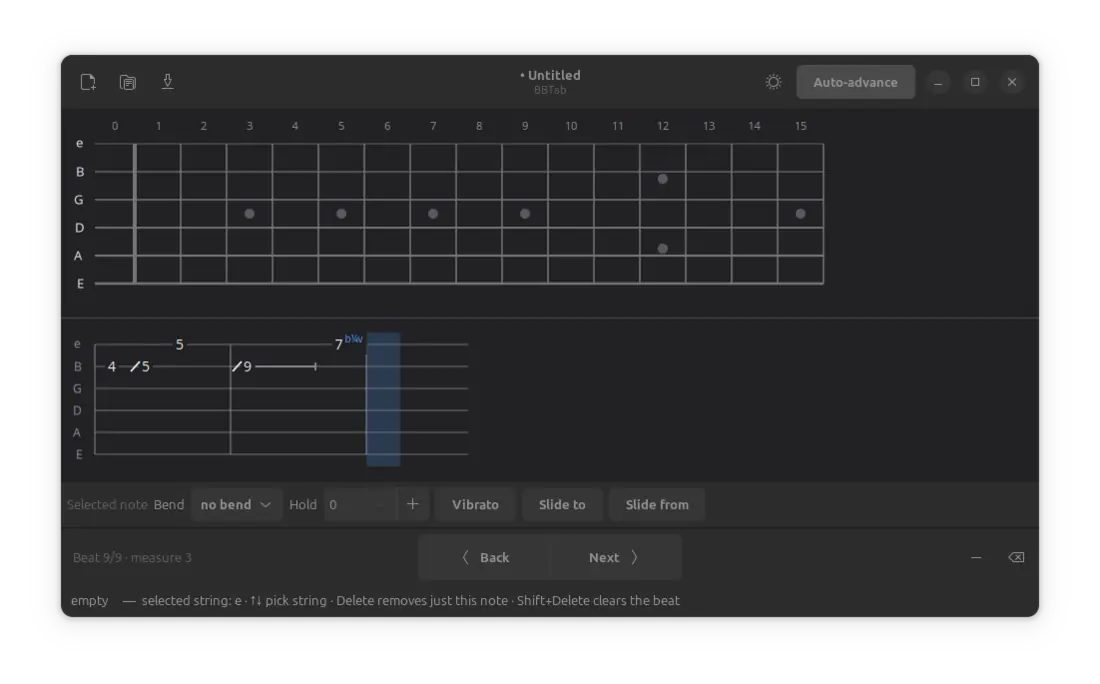
Task: Close the BBTab window
Action: click(1012, 82)
